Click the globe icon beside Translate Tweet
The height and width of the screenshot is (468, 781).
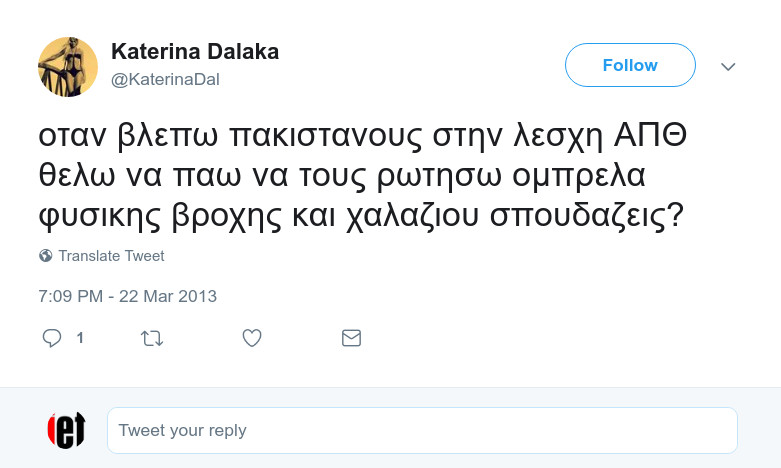tap(46, 256)
